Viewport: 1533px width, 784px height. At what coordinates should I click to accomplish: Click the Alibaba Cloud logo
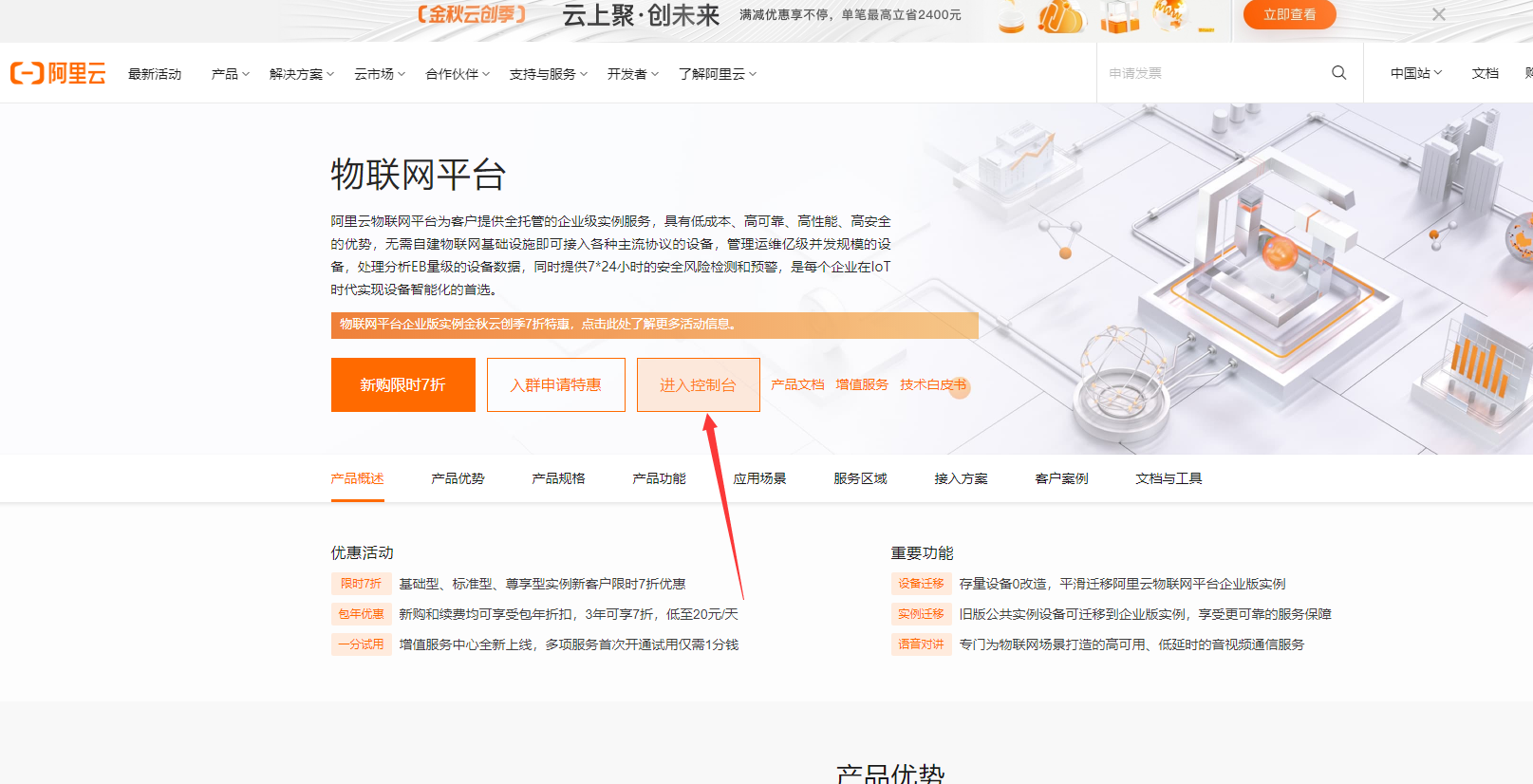pyautogui.click(x=58, y=73)
